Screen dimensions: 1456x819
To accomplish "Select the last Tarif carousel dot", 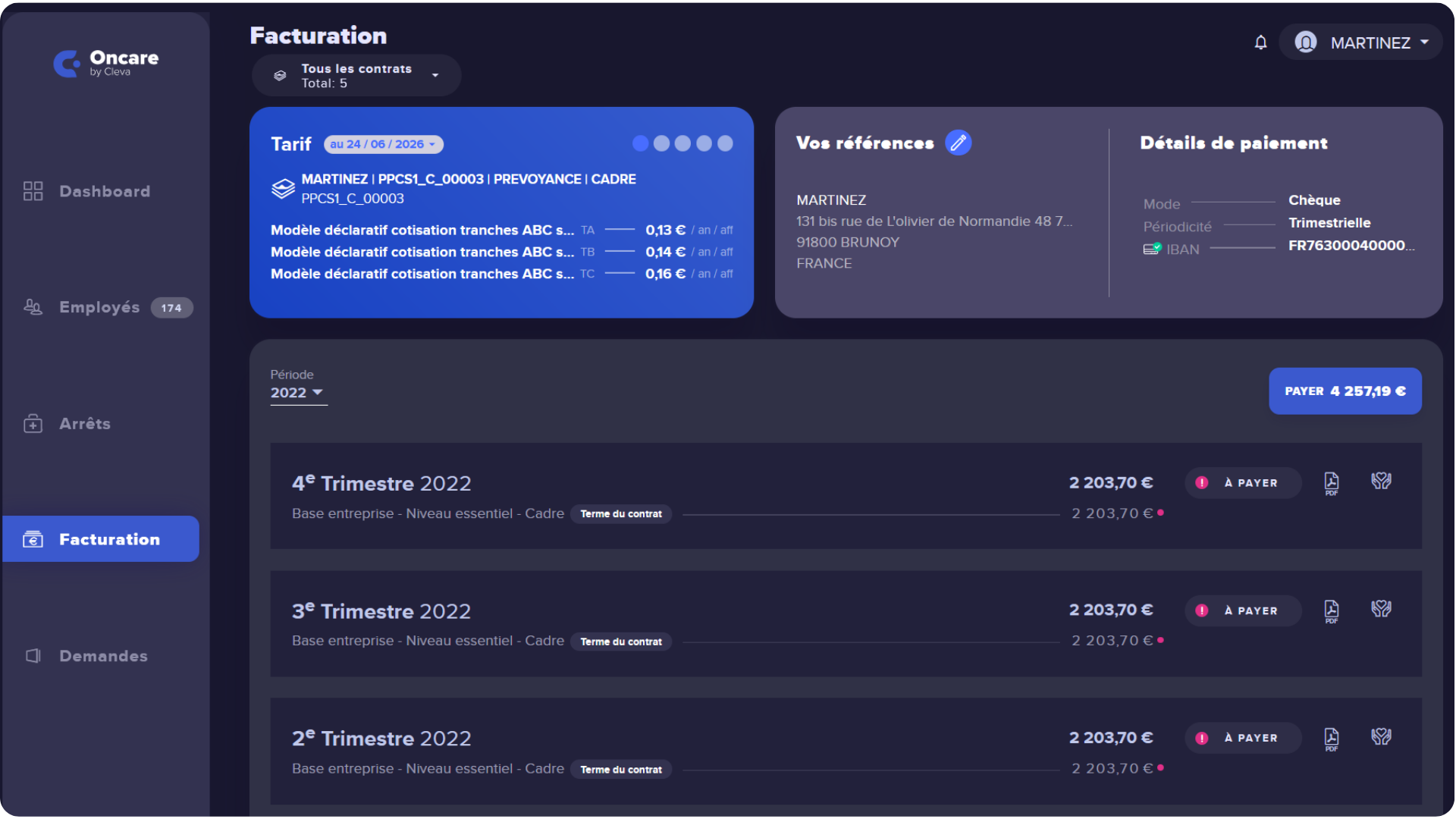I will (725, 143).
